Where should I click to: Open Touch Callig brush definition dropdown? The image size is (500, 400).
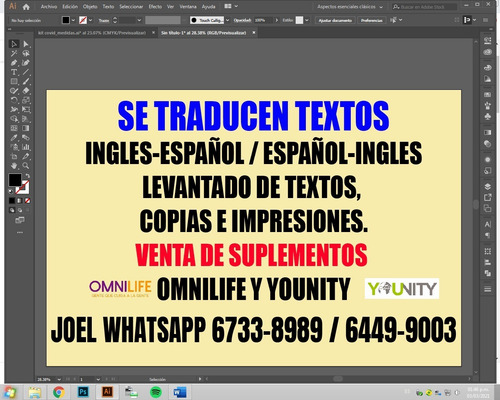click(x=228, y=20)
